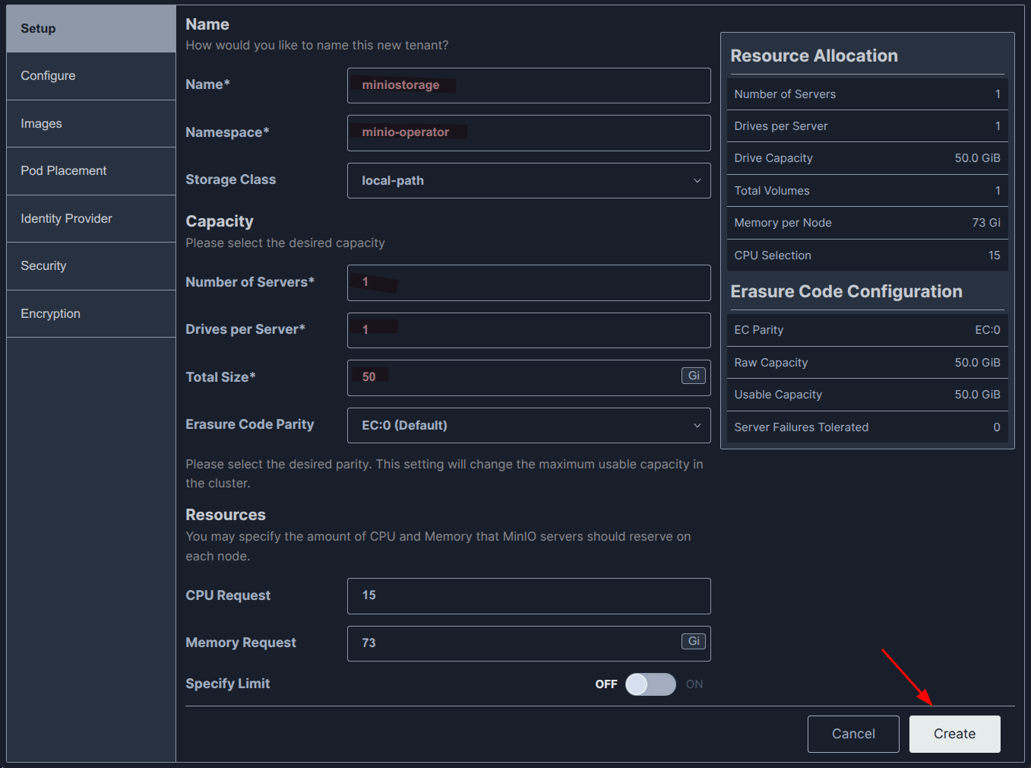1031x768 pixels.
Task: Switch to the Configure section
Action: tap(91, 76)
